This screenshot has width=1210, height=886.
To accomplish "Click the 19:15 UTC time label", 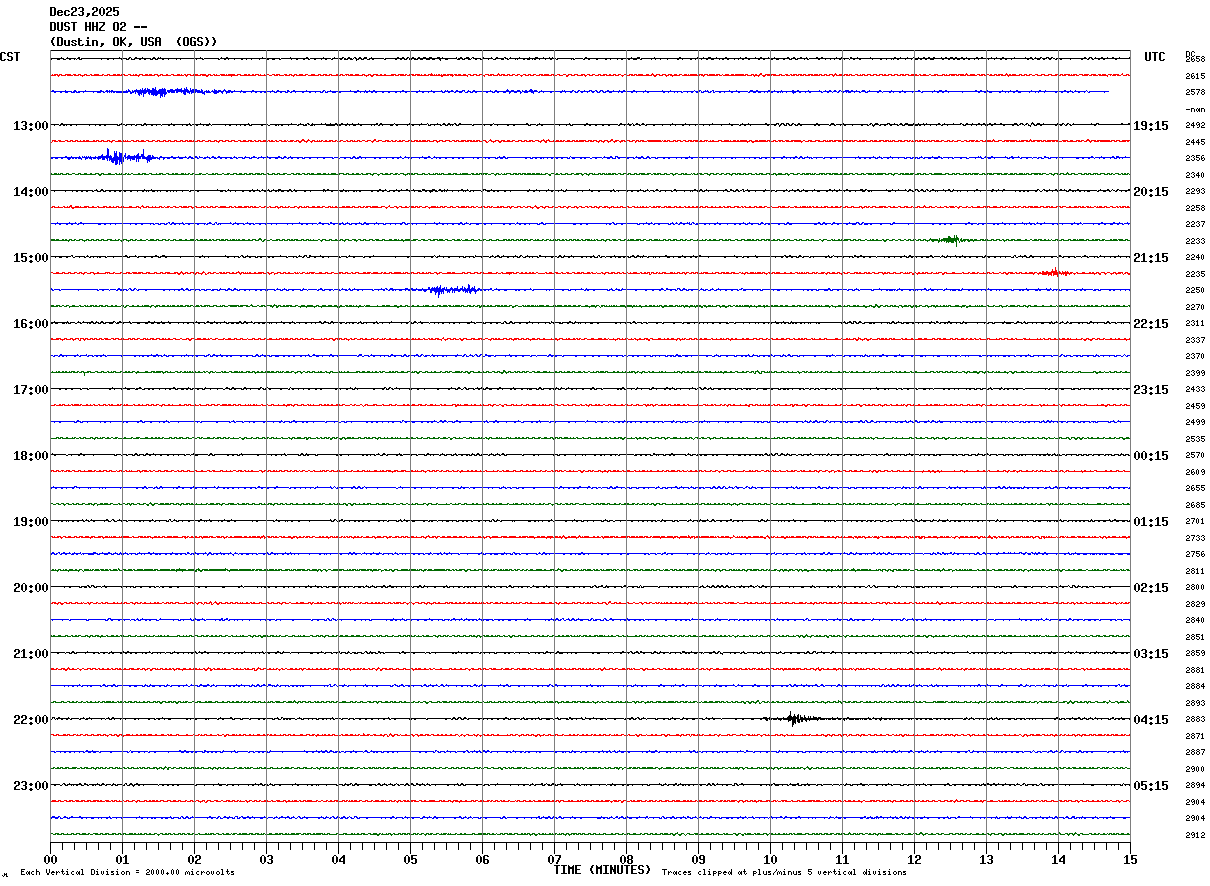I will coord(1150,126).
